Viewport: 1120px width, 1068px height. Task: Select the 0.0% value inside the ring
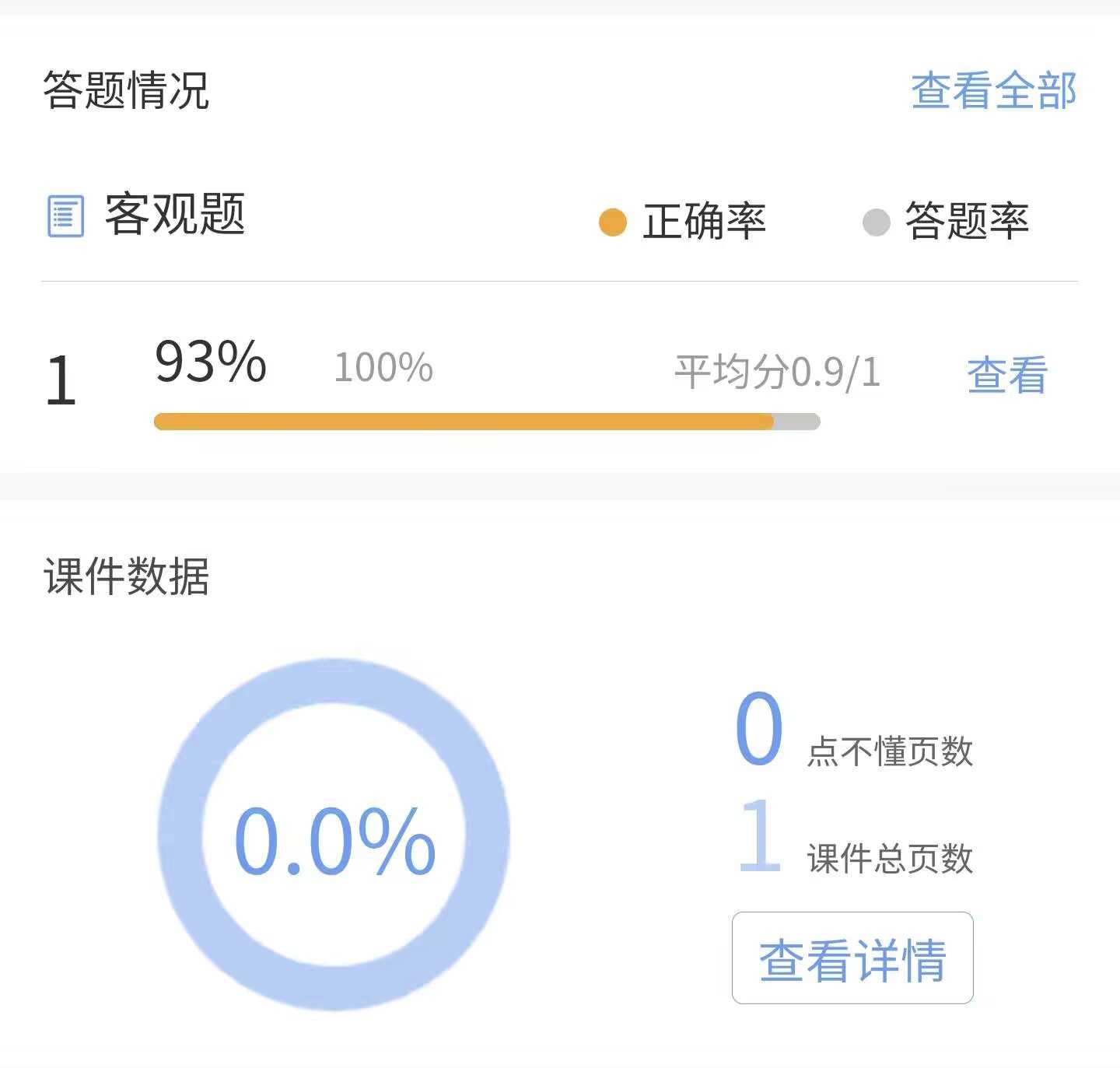[334, 842]
